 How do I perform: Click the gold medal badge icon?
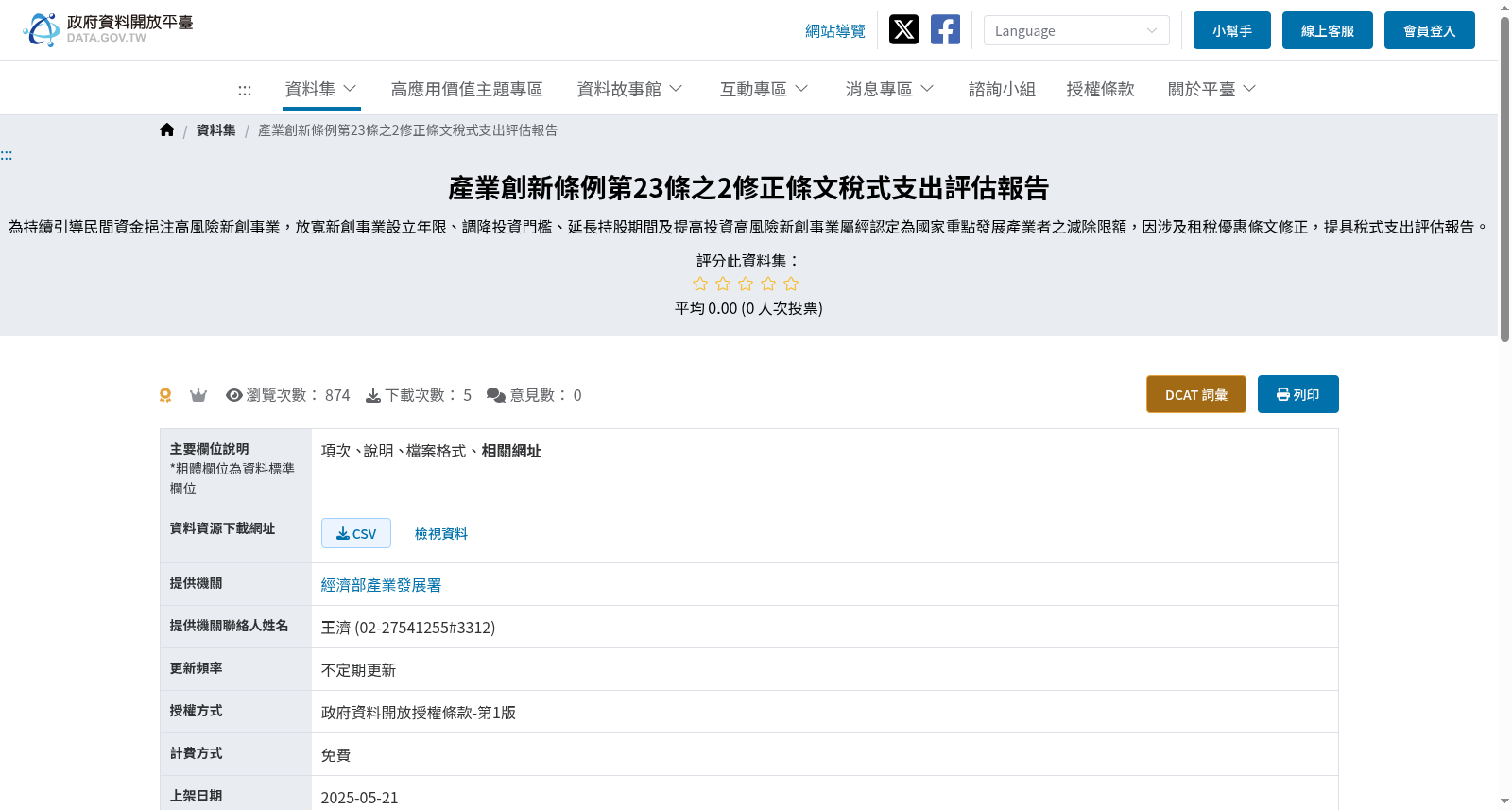click(x=165, y=395)
